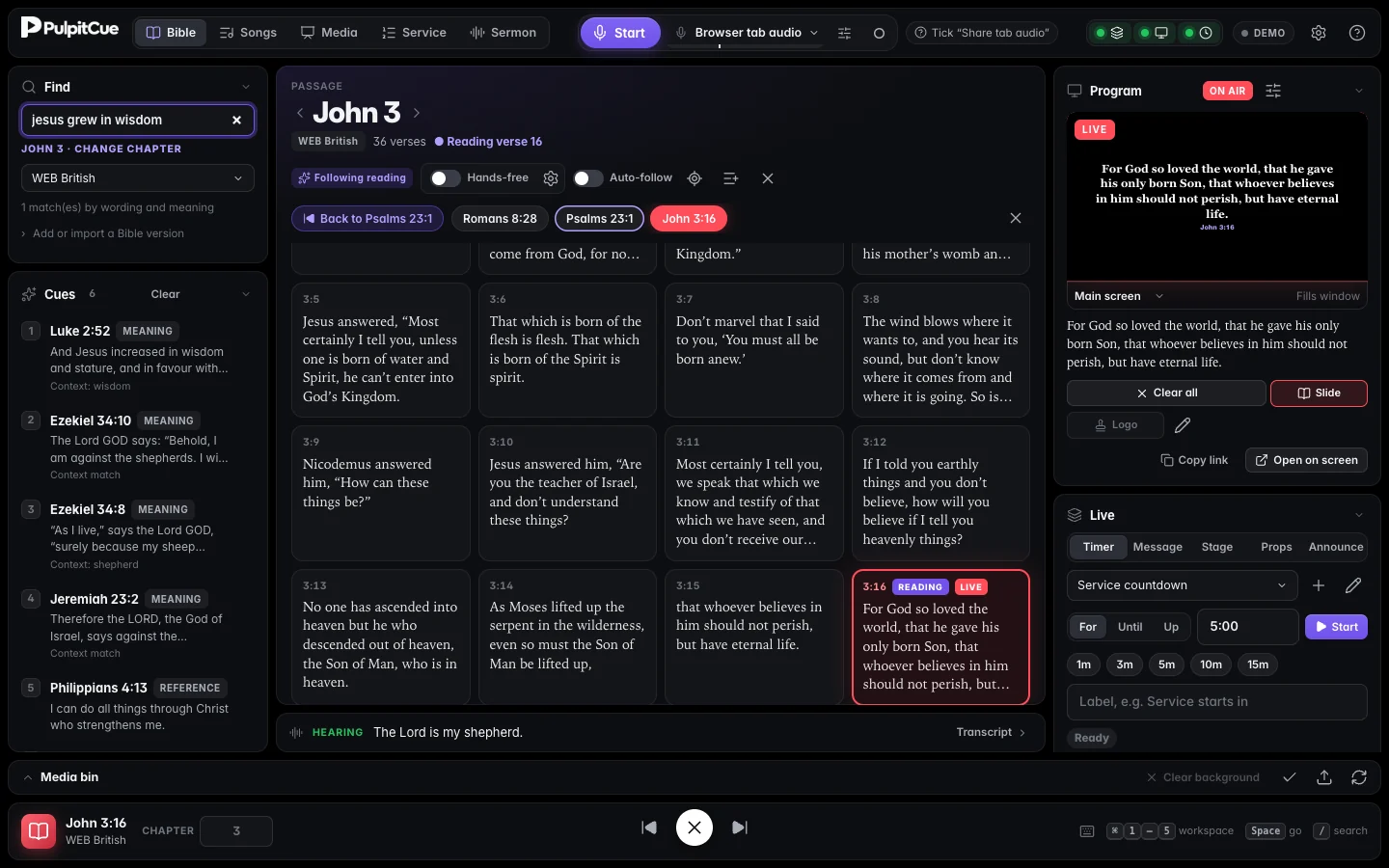Select the Until timer mode
Image resolution: width=1389 pixels, height=868 pixels.
[1130, 627]
